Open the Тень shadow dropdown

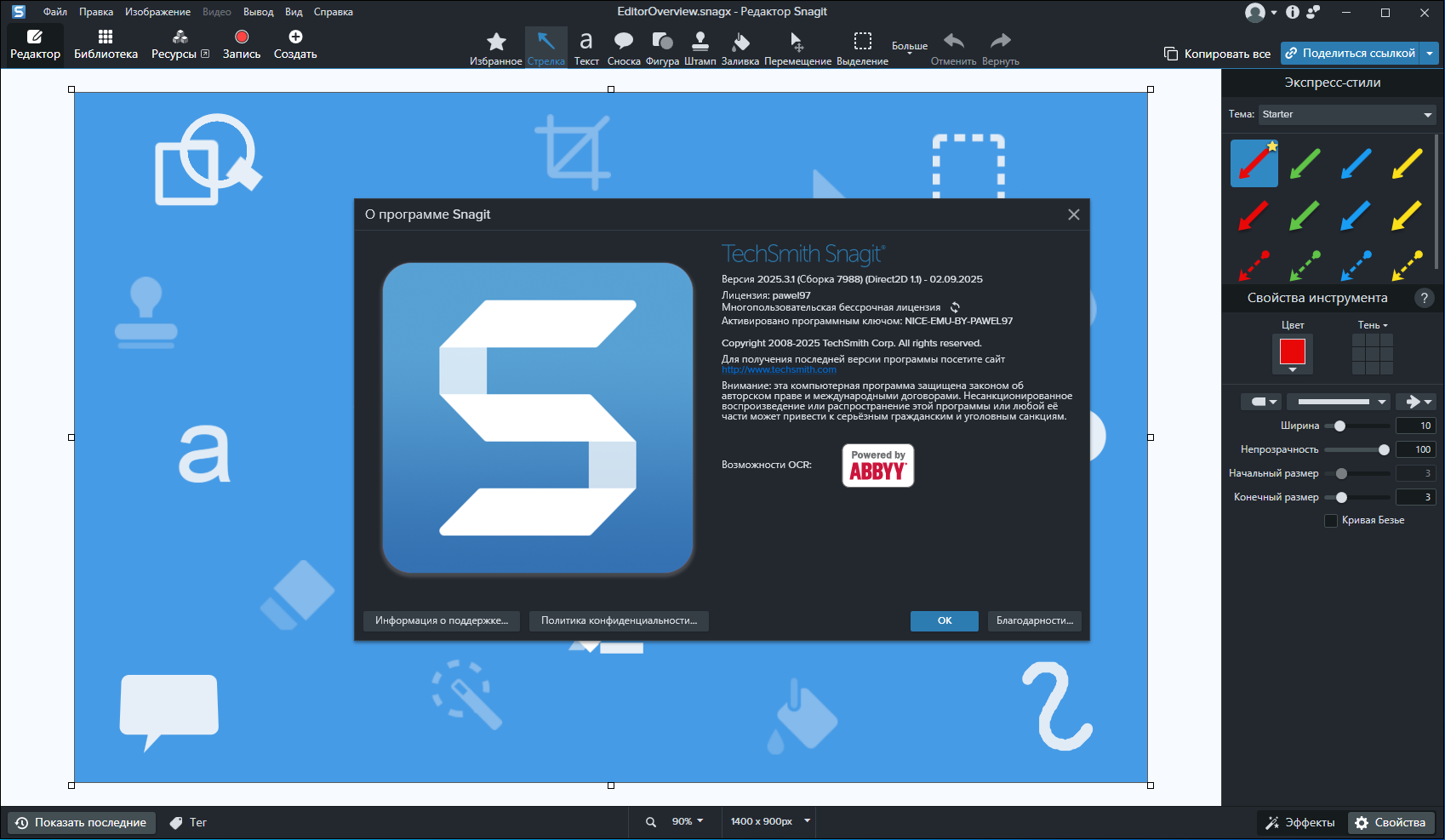tap(1373, 325)
